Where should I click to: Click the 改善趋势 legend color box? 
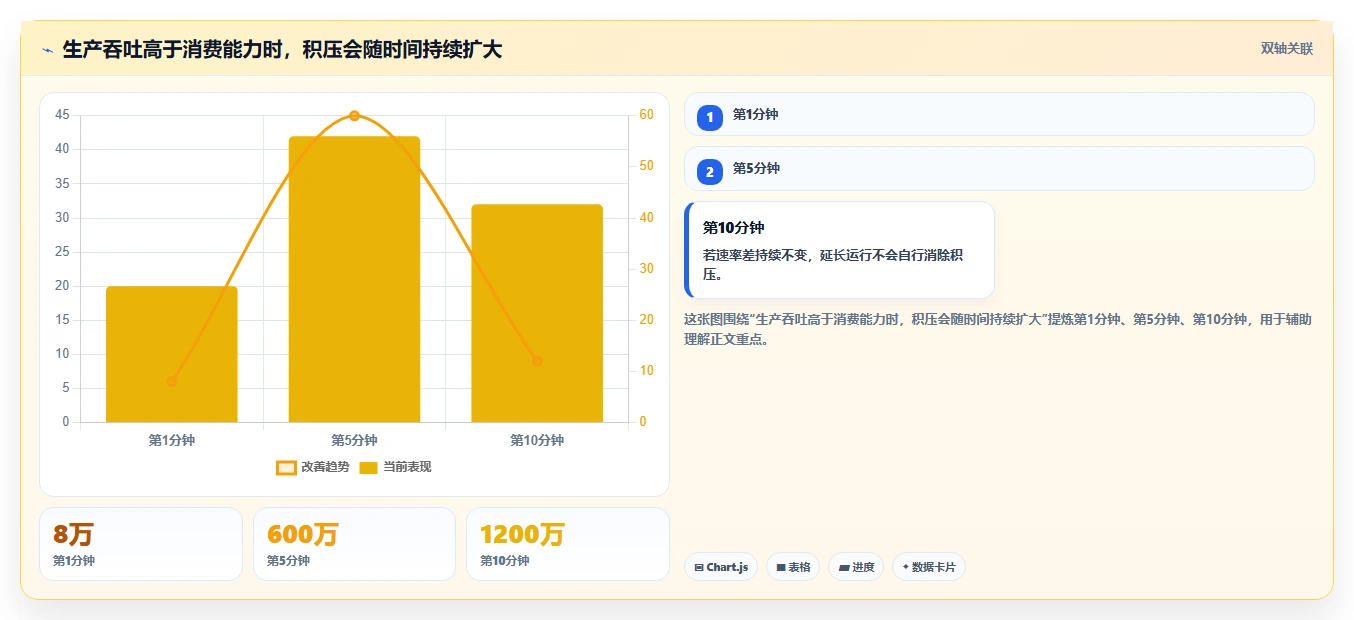(x=286, y=467)
